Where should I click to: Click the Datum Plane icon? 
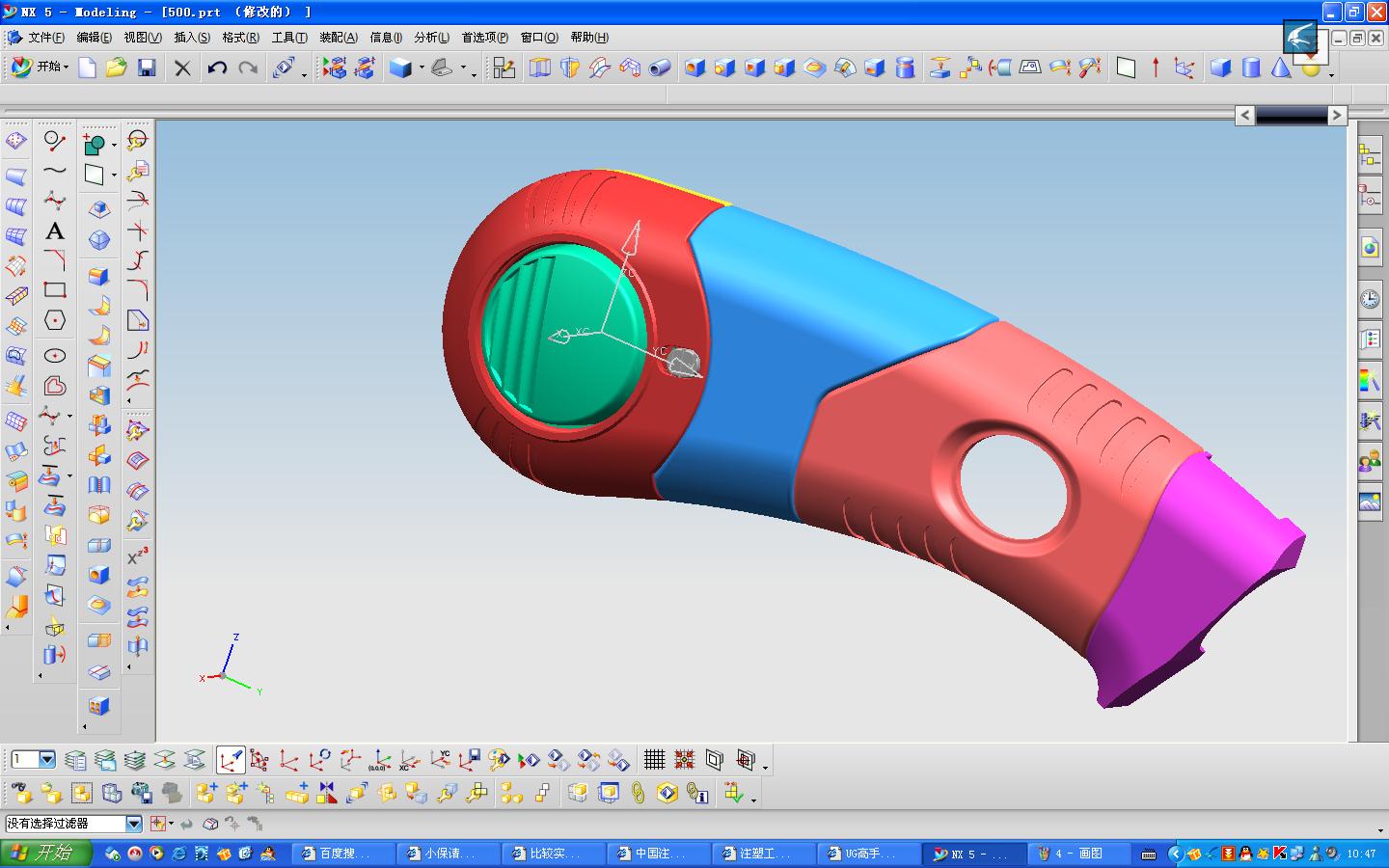[1126, 68]
